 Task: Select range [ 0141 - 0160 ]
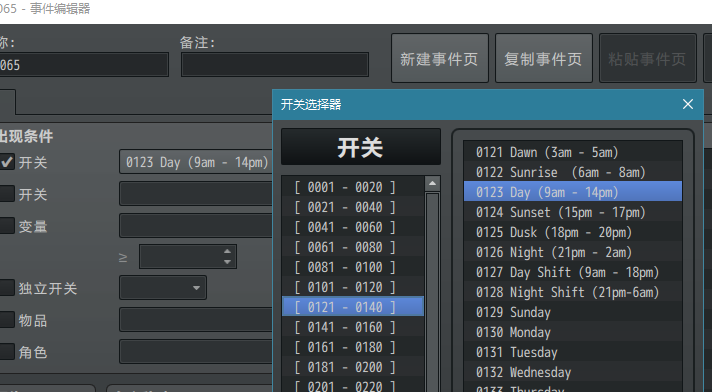pos(353,327)
